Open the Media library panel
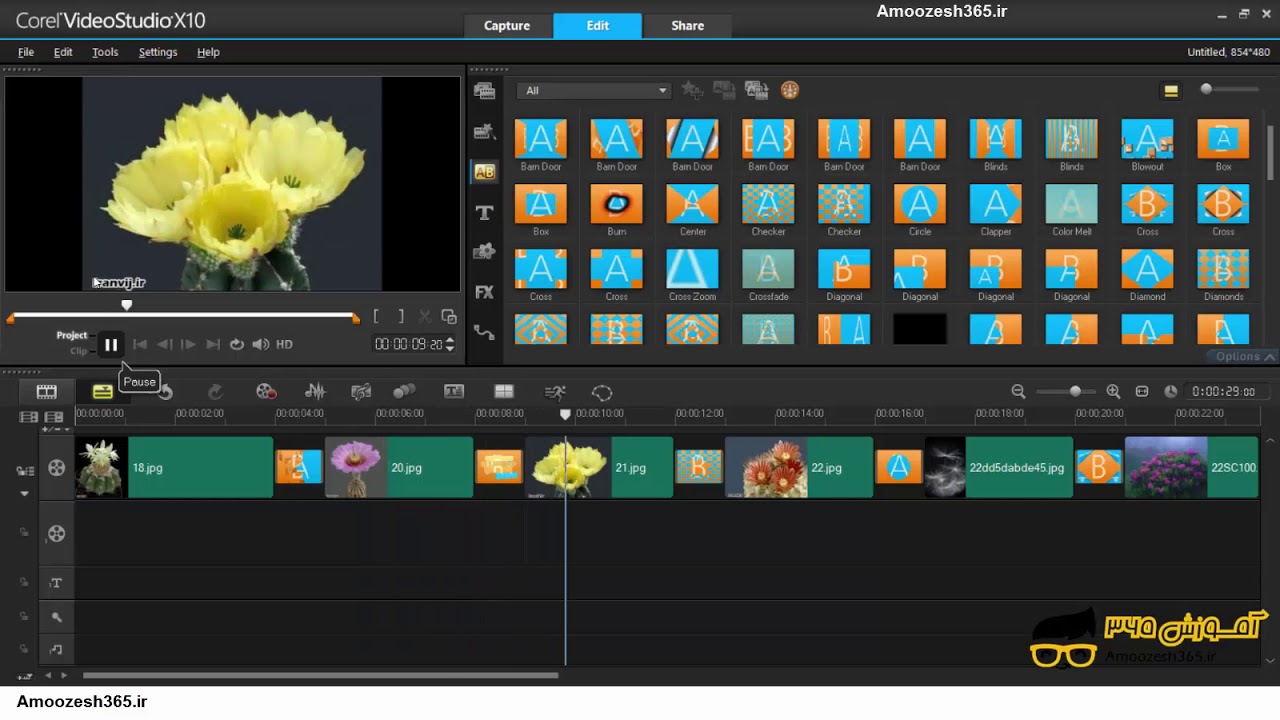This screenshot has width=1280, height=720. point(485,91)
